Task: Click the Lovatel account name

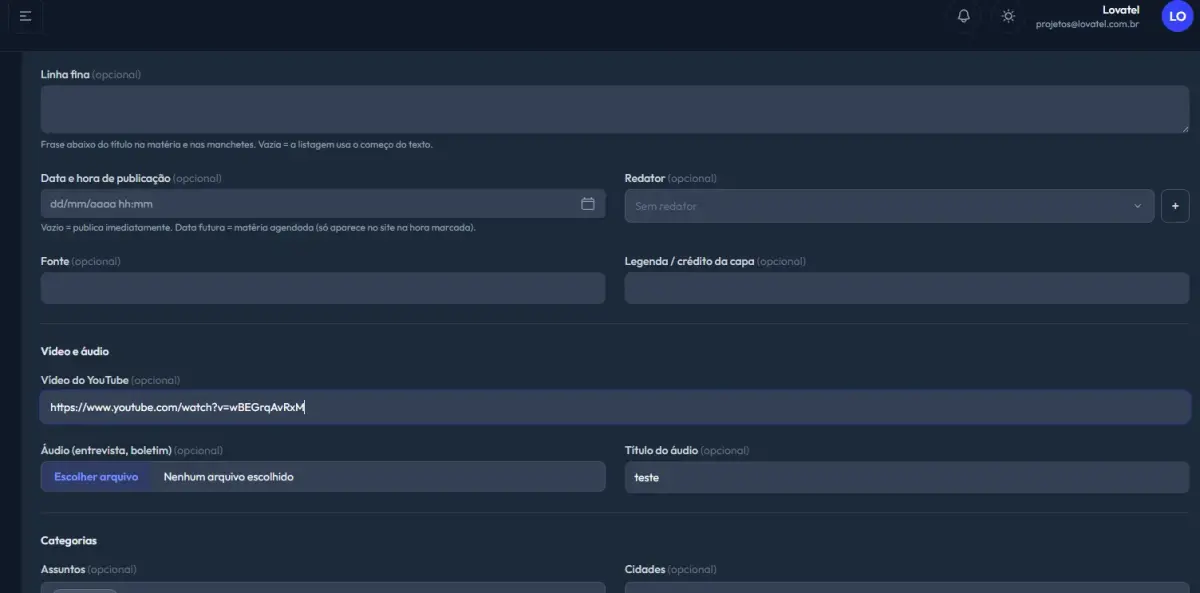Action: point(1120,10)
